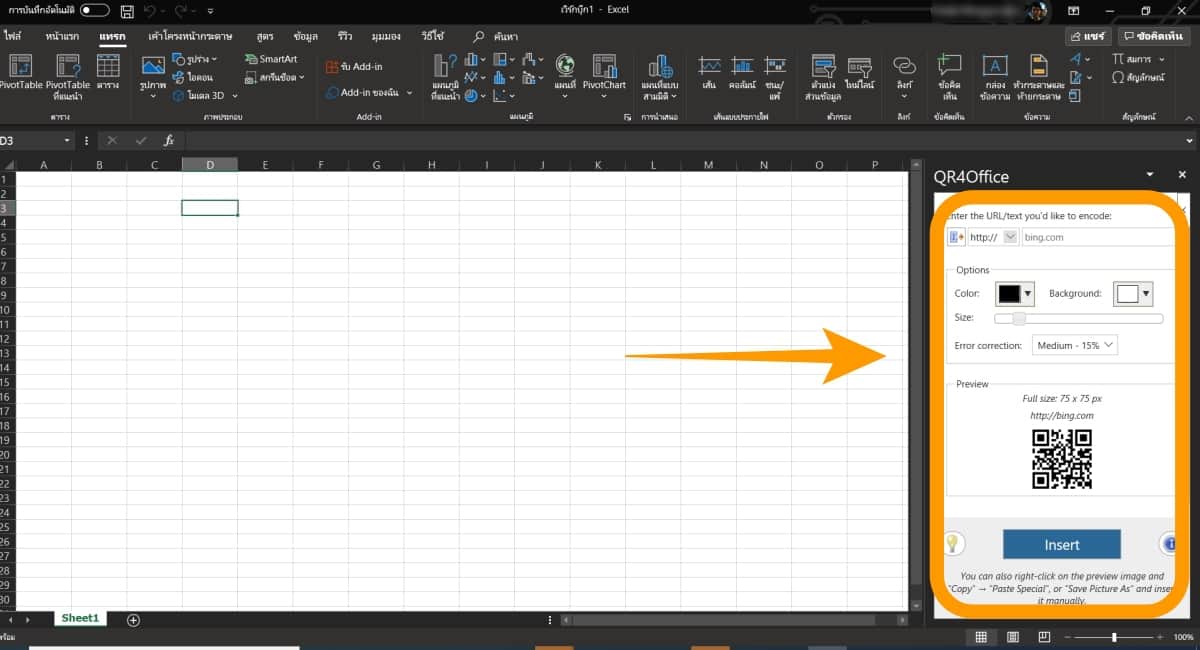Switch to the ข้อมูล (Data) tab

click(306, 36)
